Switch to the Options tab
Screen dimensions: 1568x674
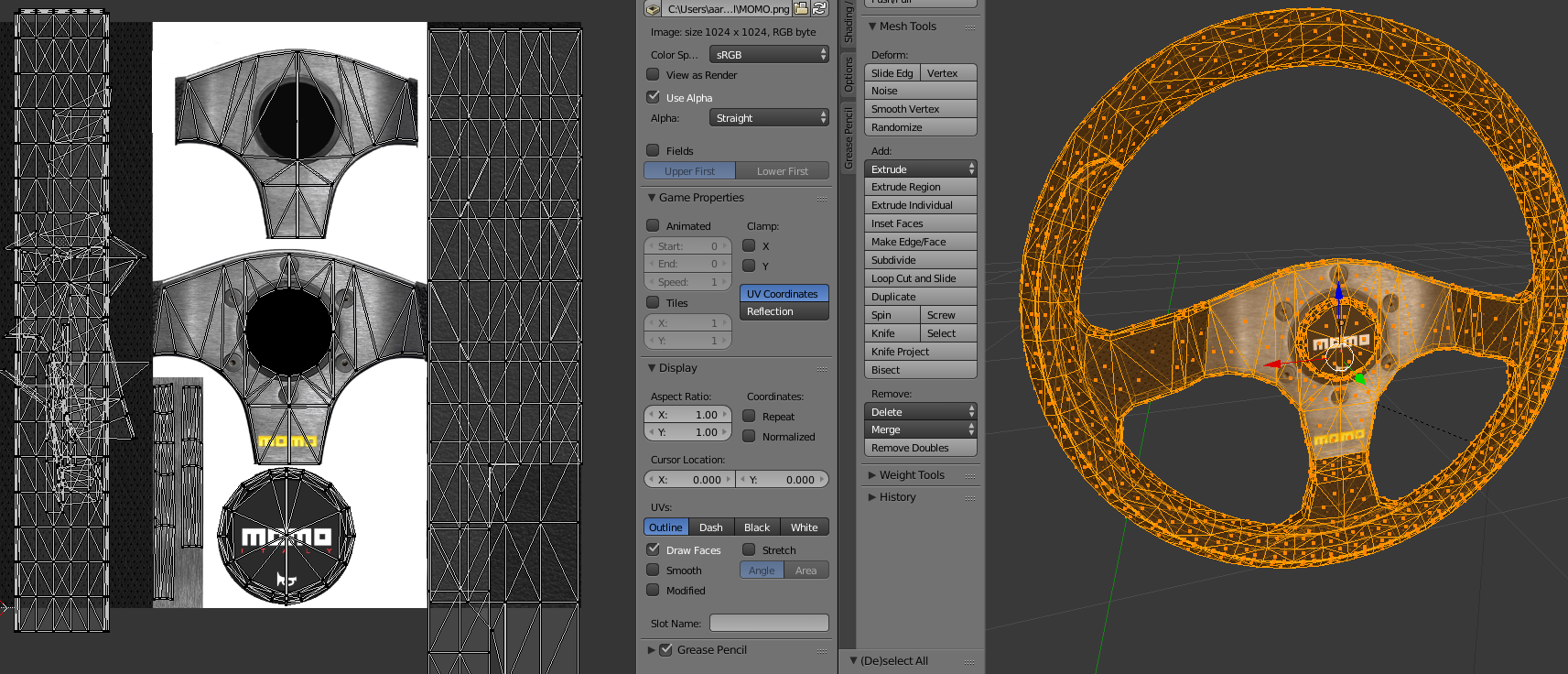click(x=848, y=73)
